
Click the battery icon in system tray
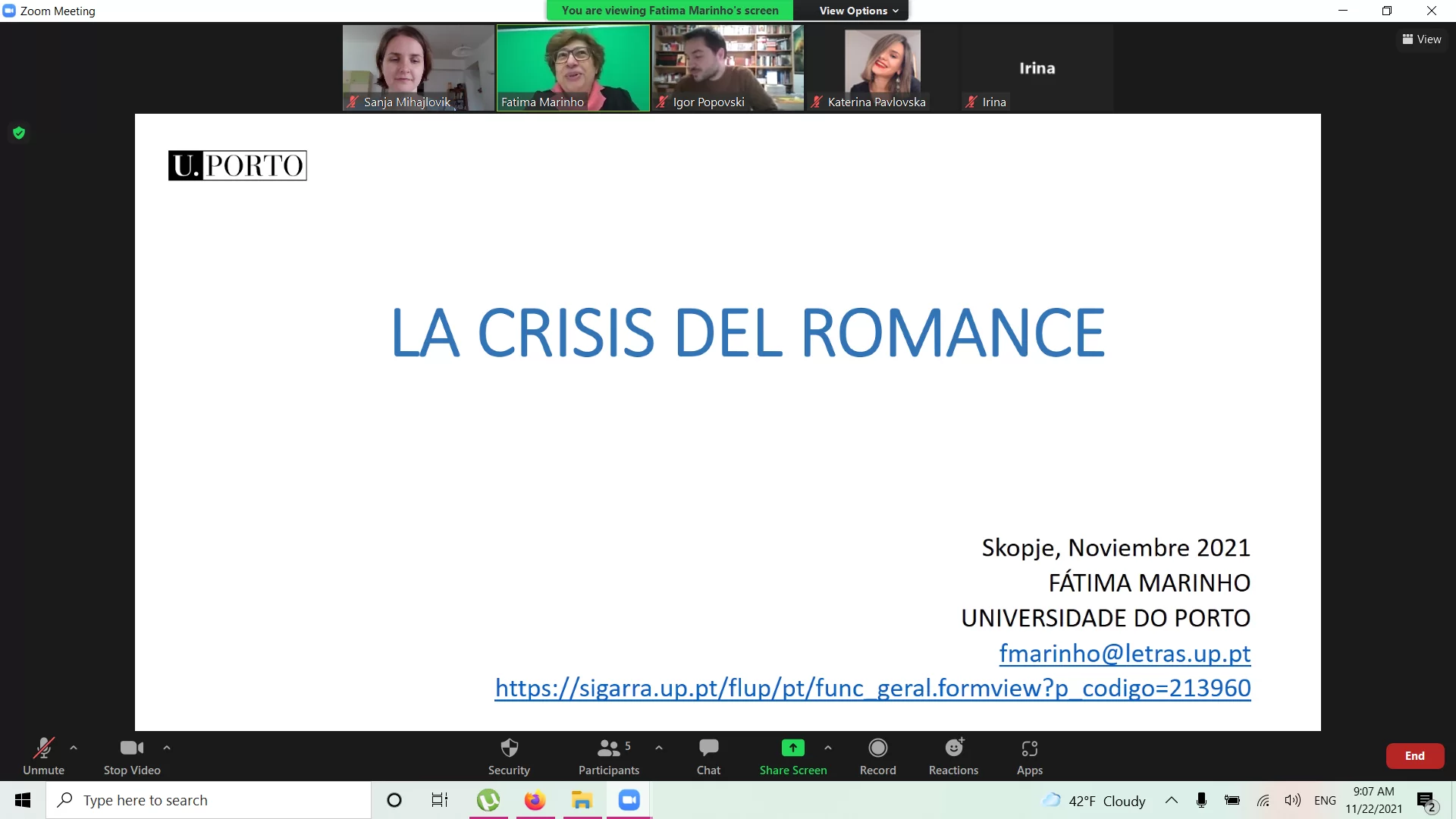[1232, 800]
